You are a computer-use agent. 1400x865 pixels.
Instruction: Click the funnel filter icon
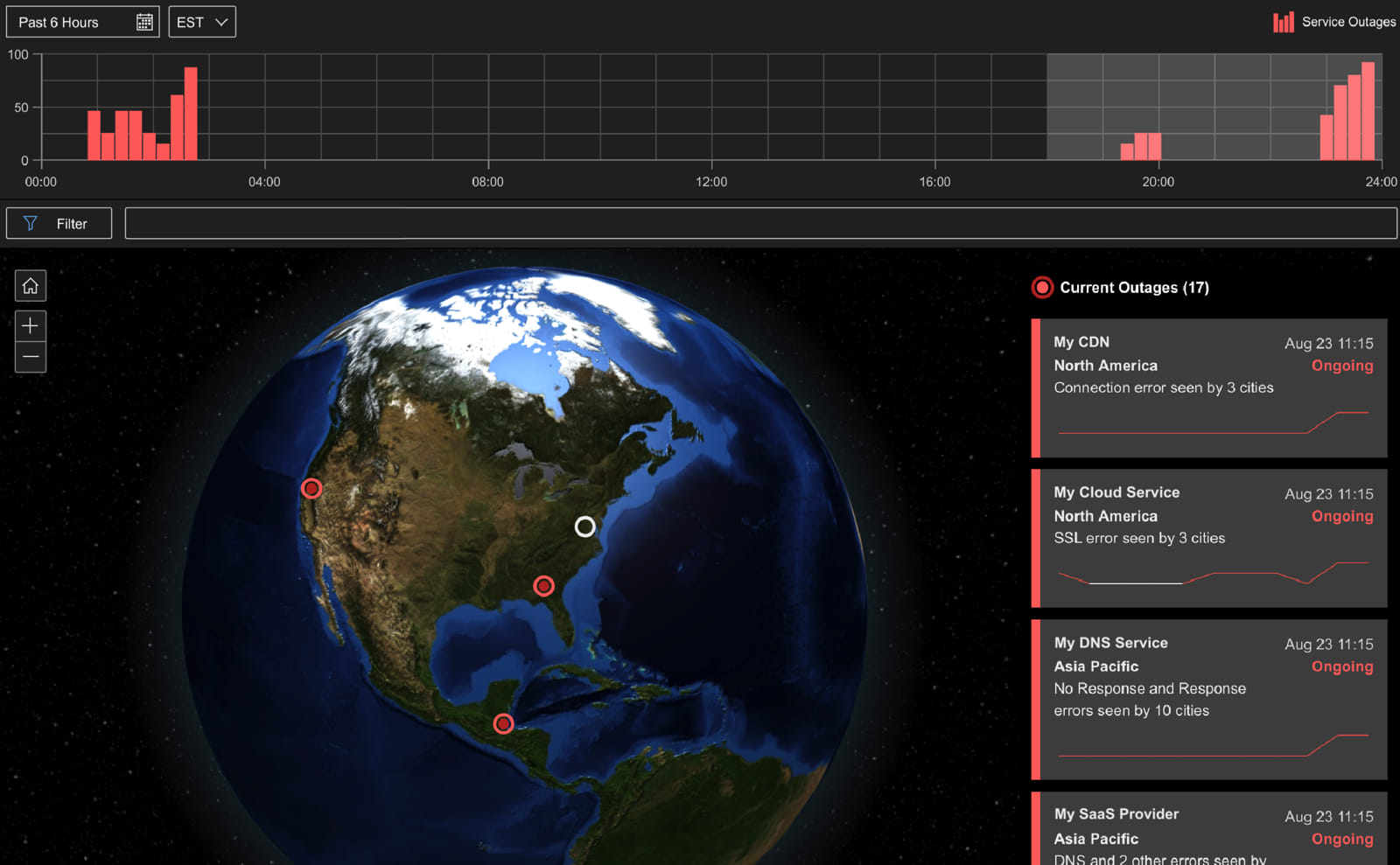click(31, 223)
